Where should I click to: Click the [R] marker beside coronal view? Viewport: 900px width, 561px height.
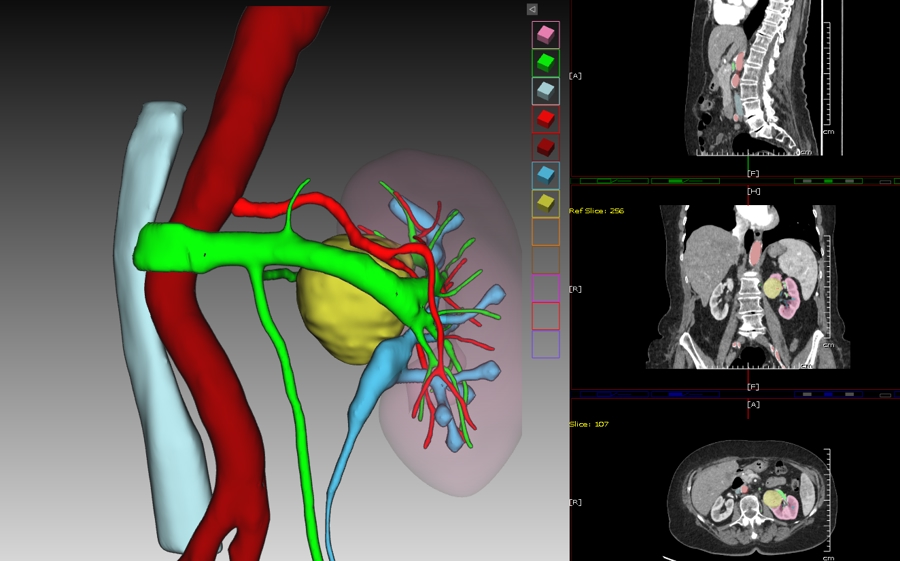click(x=575, y=289)
